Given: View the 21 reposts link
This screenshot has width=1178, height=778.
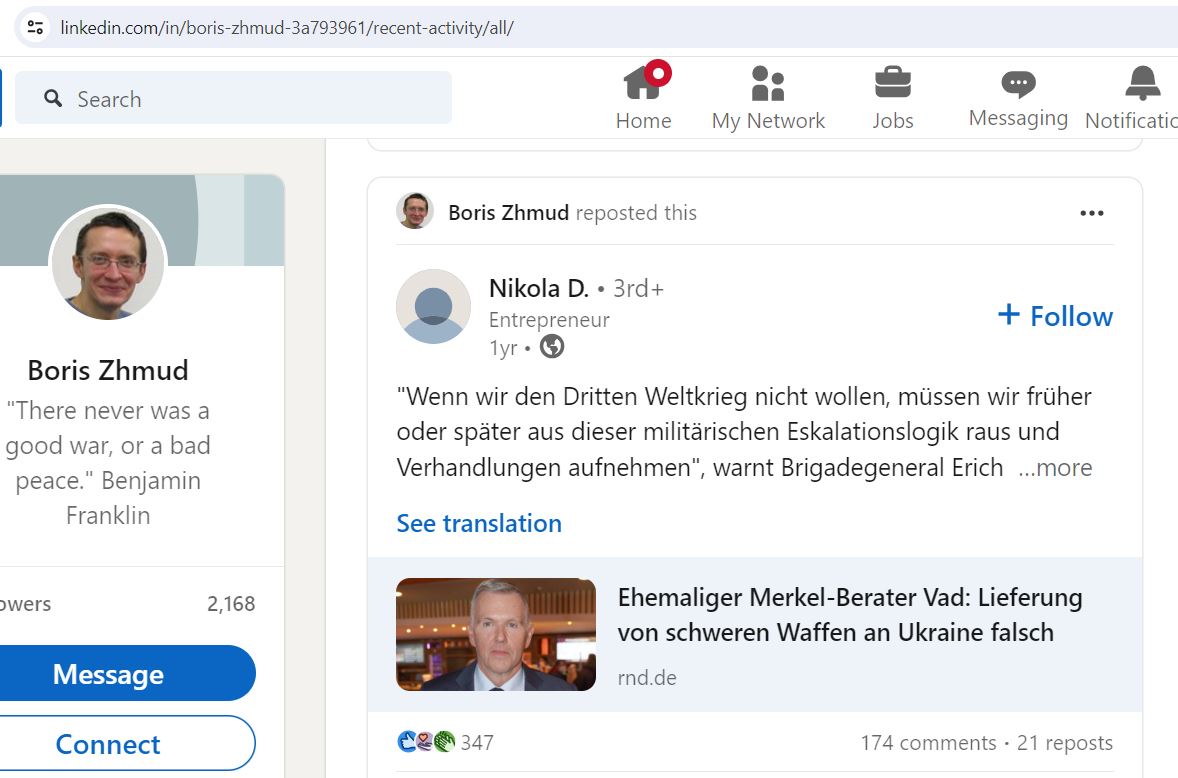Looking at the screenshot, I should coord(1065,743).
